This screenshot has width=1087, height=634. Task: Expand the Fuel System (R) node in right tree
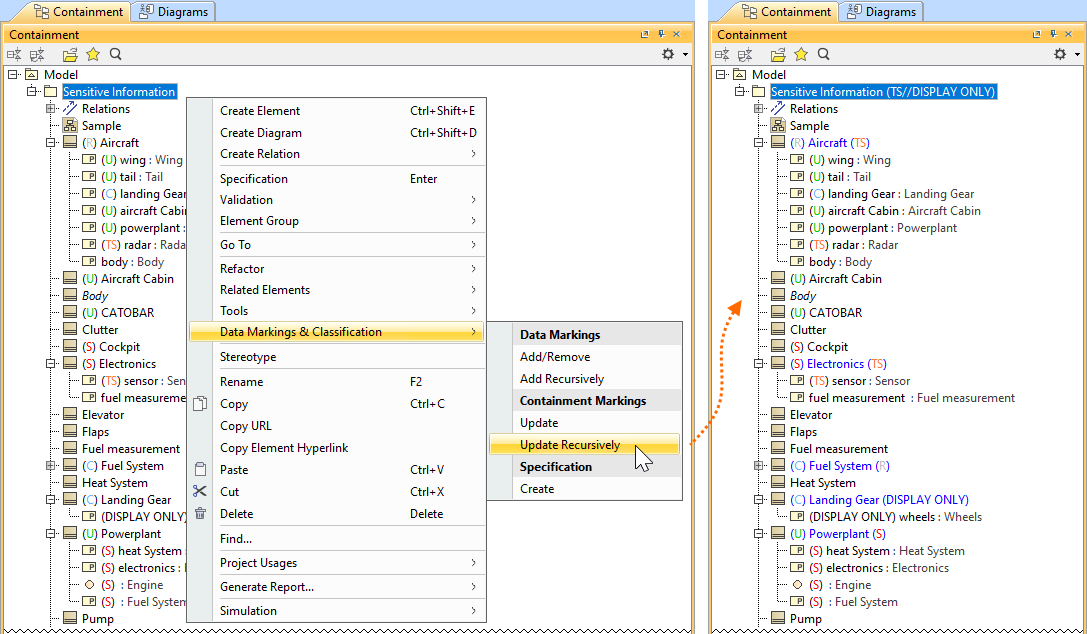click(759, 466)
